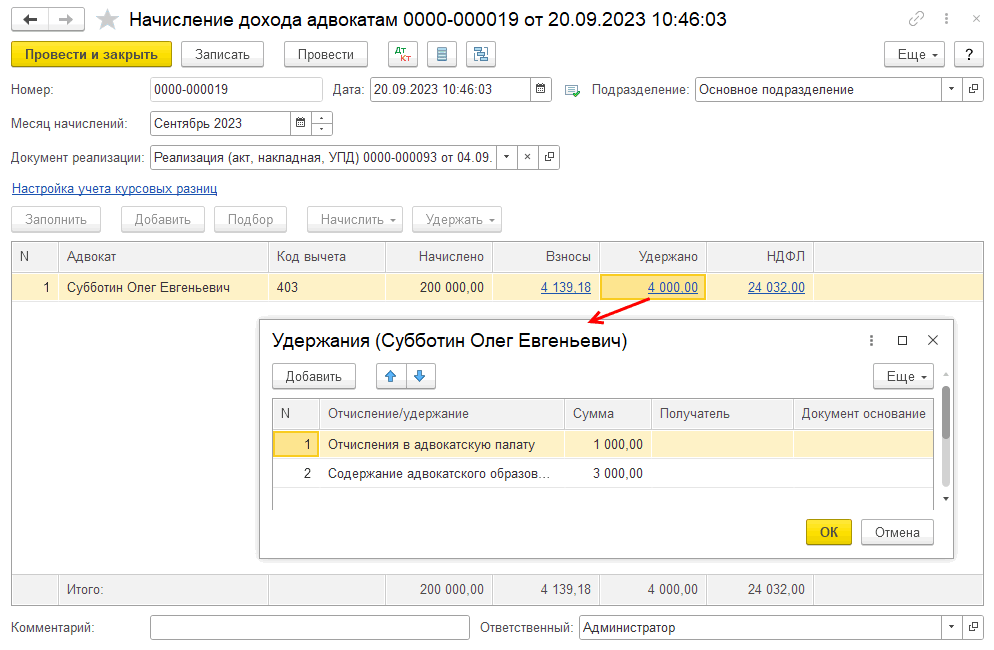The width and height of the screenshot is (994, 650).
Task: Confirm deductions with OK button
Action: pos(828,532)
